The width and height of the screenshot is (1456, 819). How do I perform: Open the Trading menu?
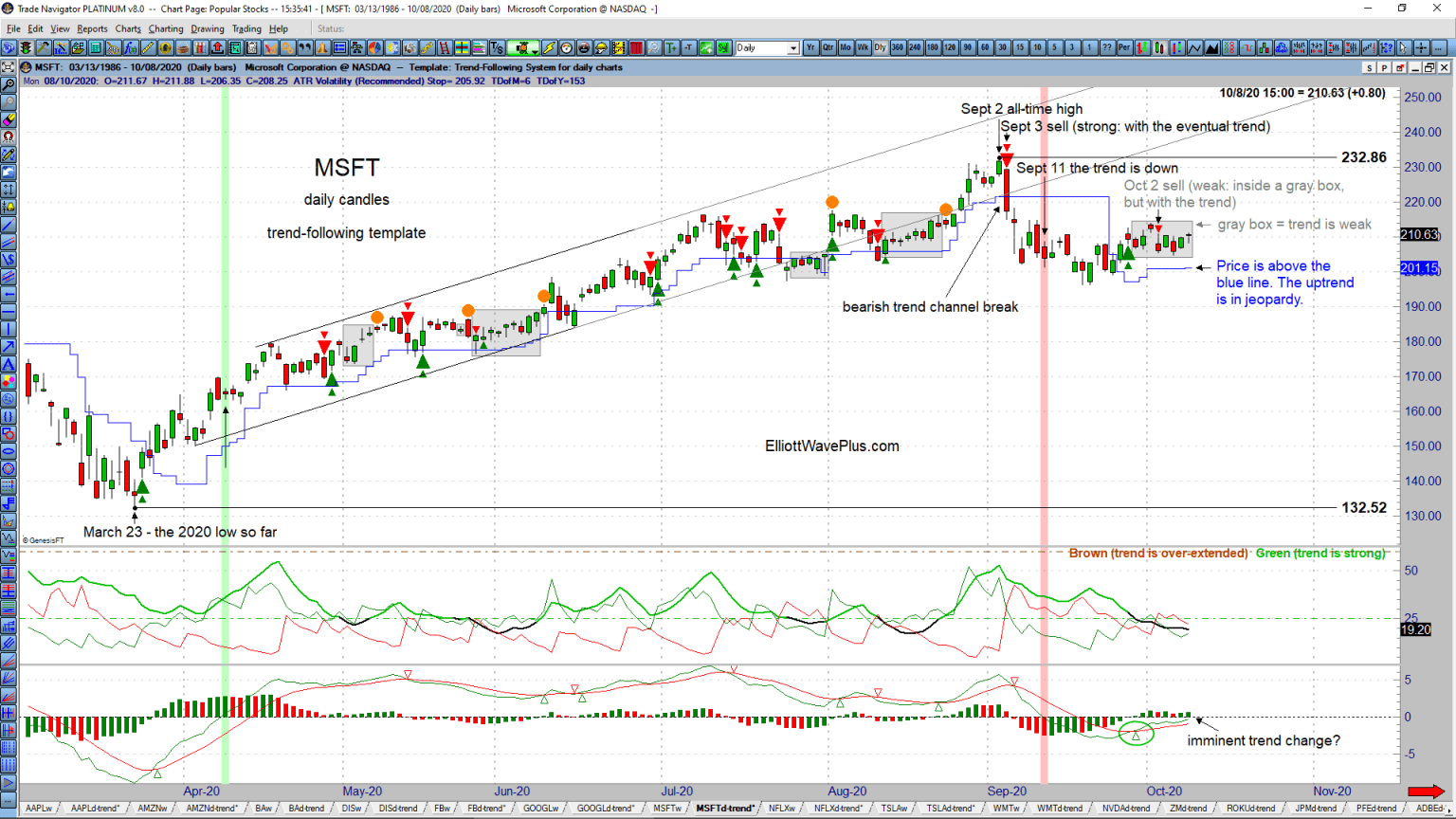pos(246,28)
